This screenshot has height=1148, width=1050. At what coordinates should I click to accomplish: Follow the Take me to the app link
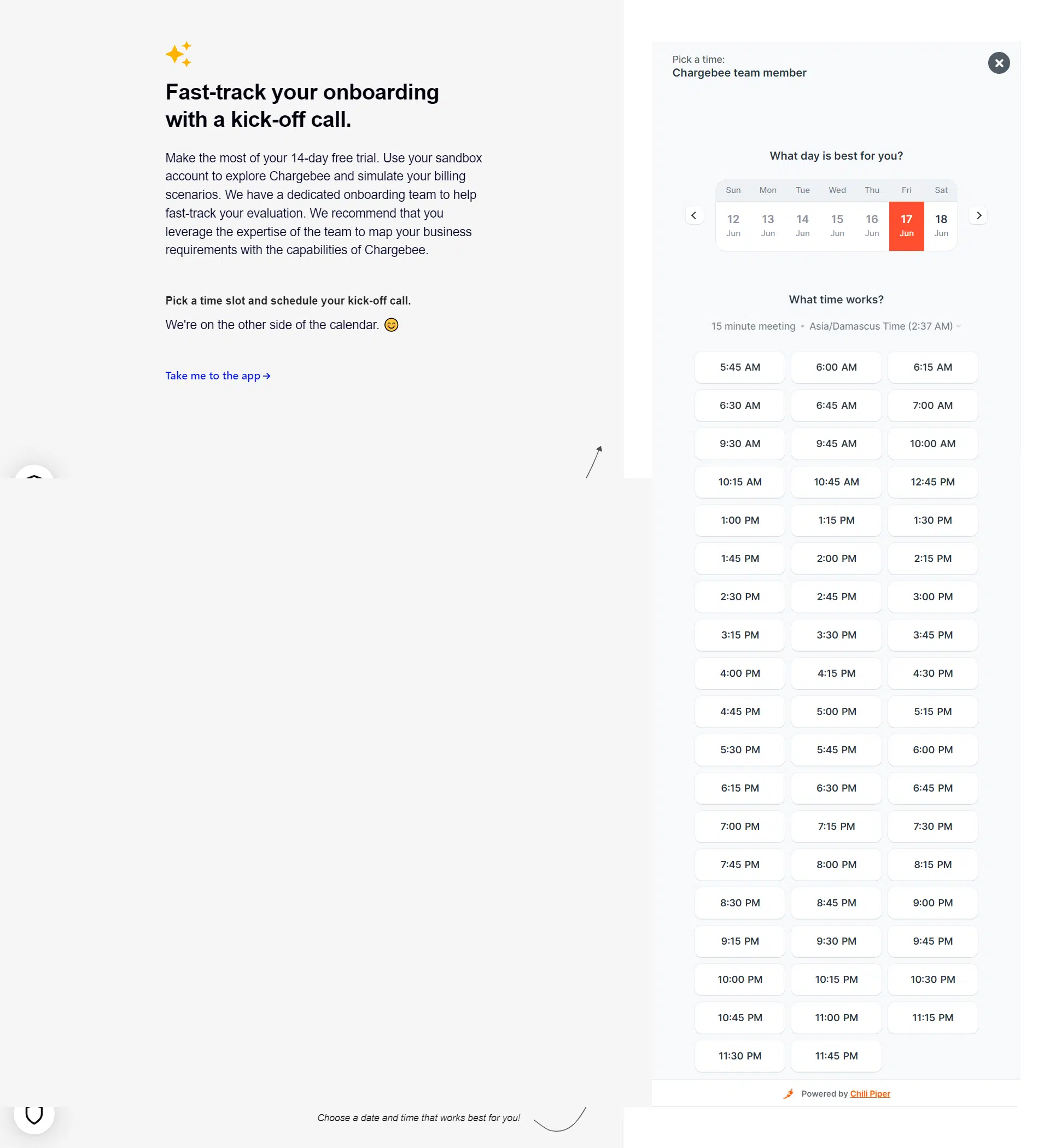tap(218, 376)
